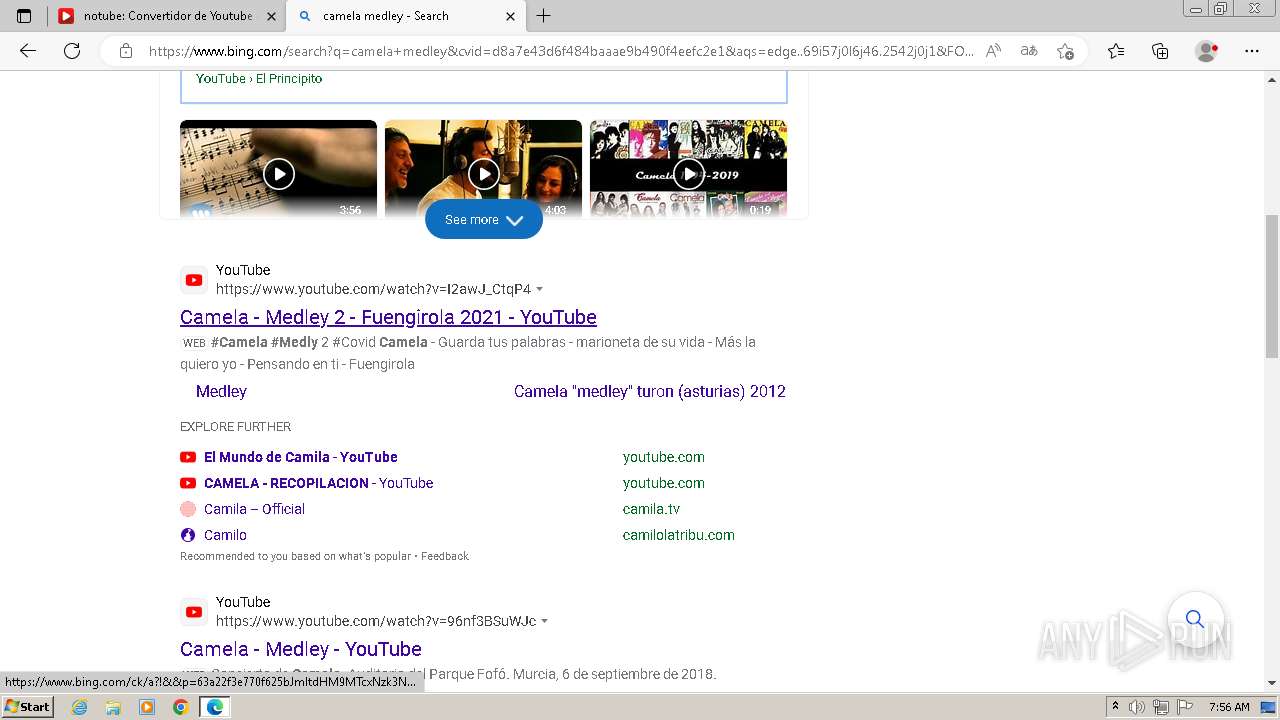Viewport: 1280px width, 720px height.
Task: Open the network icon in system tray
Action: point(1161,707)
